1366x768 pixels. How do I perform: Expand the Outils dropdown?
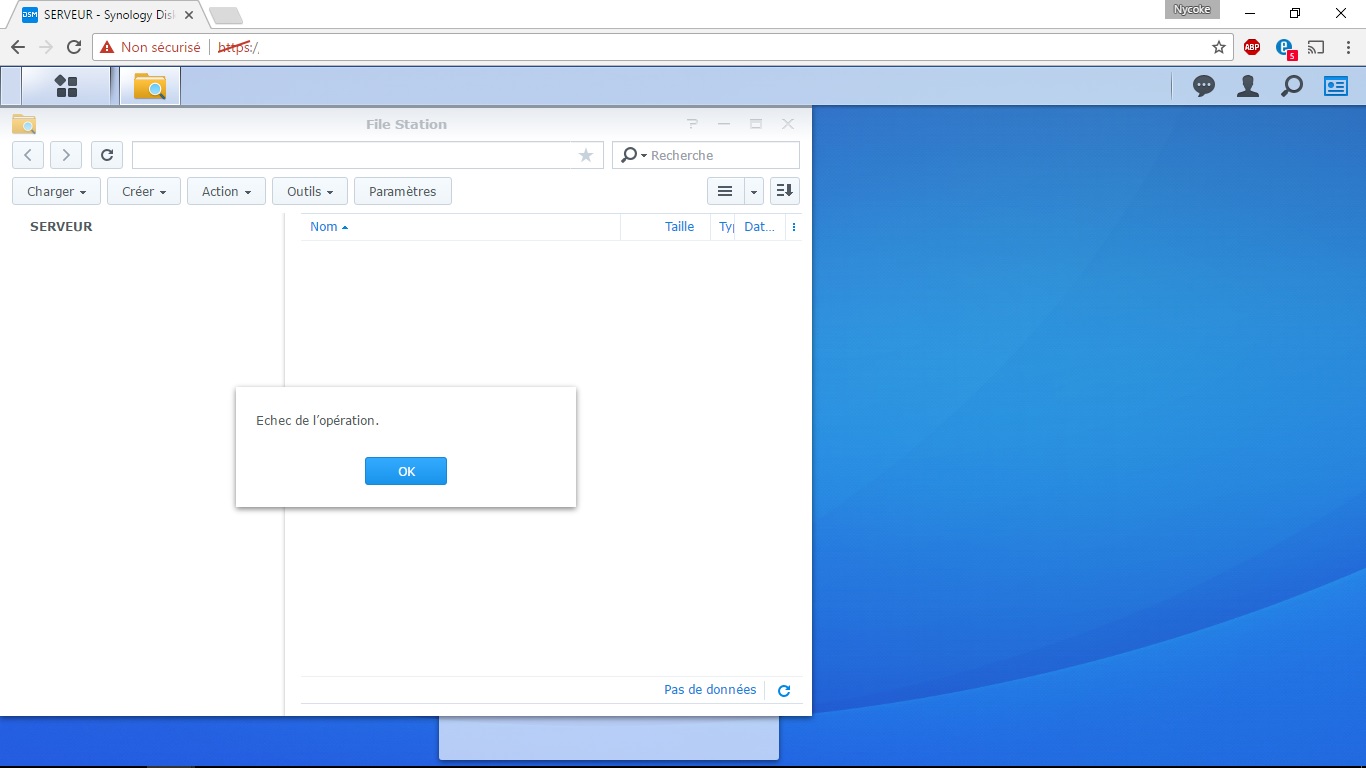(x=310, y=191)
